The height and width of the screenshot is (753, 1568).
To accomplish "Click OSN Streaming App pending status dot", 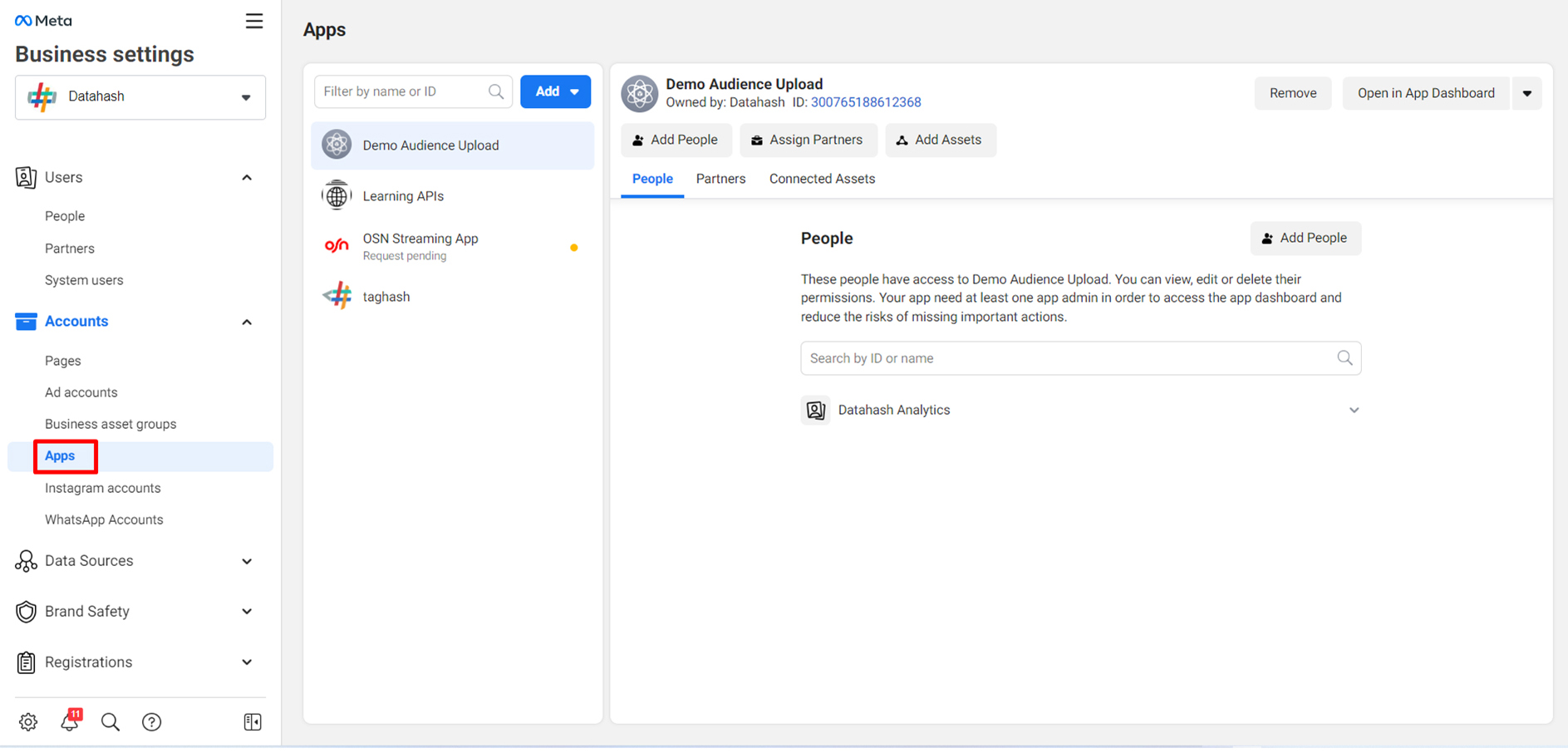I will [x=573, y=248].
